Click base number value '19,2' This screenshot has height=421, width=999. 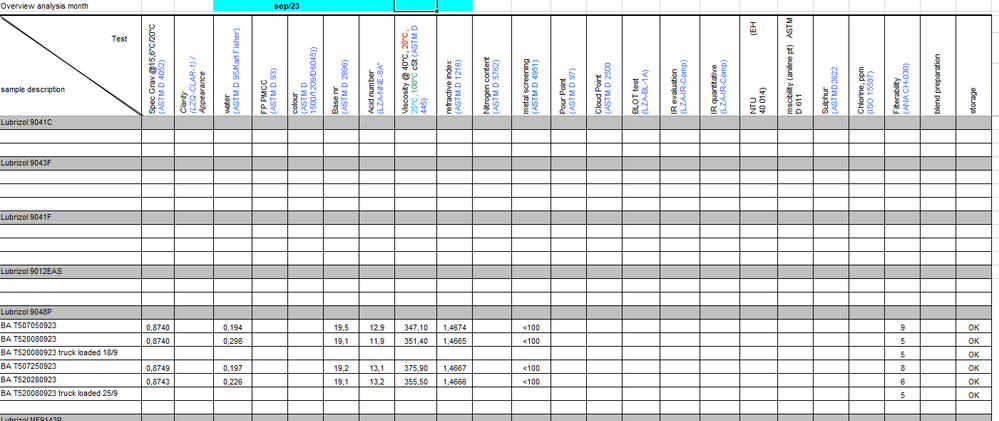[x=341, y=368]
